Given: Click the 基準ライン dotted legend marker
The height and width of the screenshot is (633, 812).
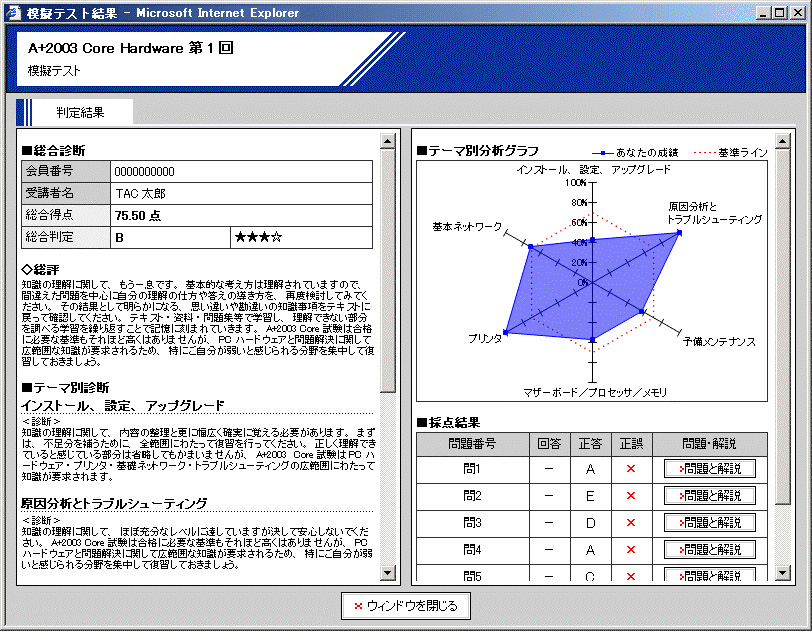Looking at the screenshot, I should click(704, 152).
